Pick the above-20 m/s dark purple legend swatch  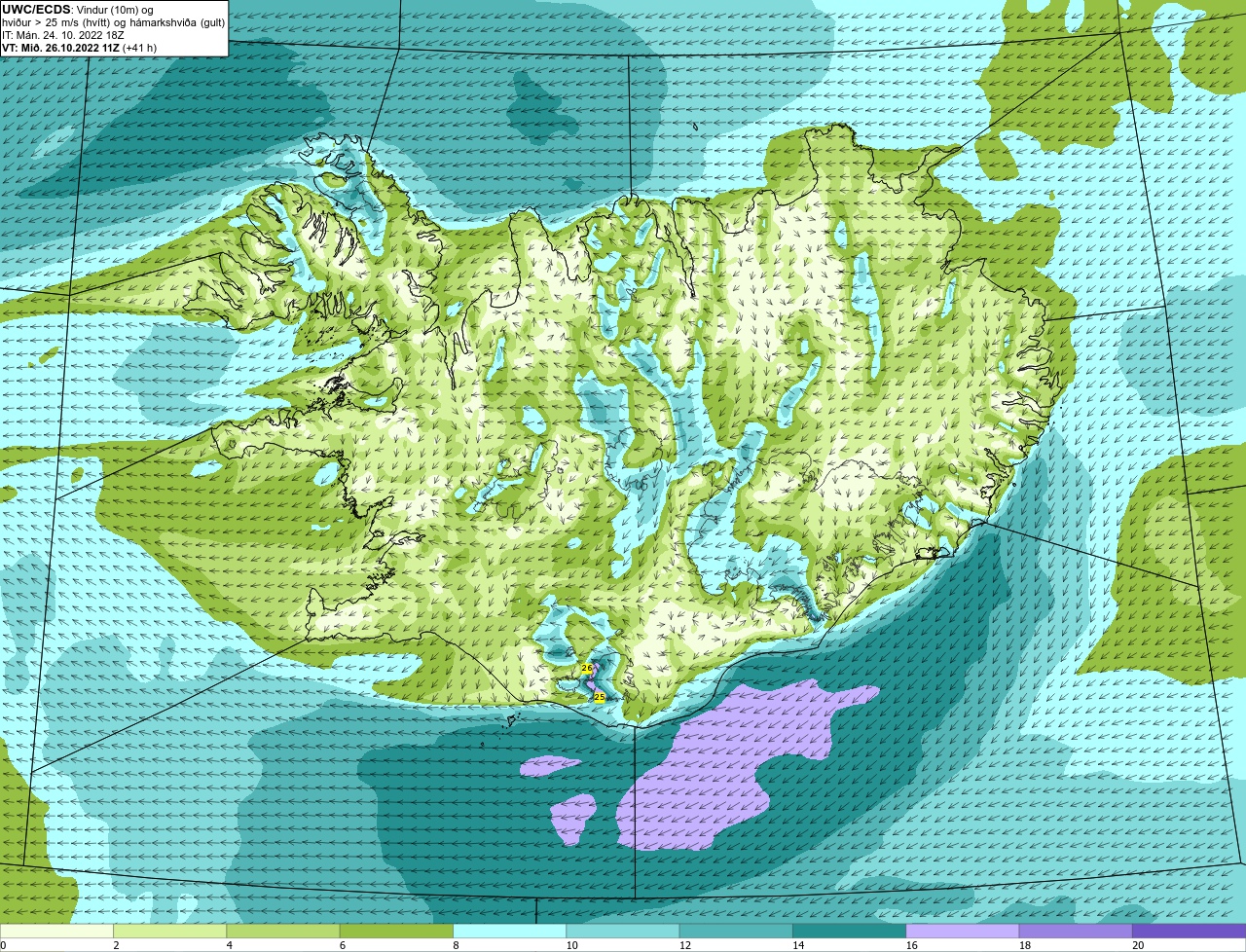1190,932
